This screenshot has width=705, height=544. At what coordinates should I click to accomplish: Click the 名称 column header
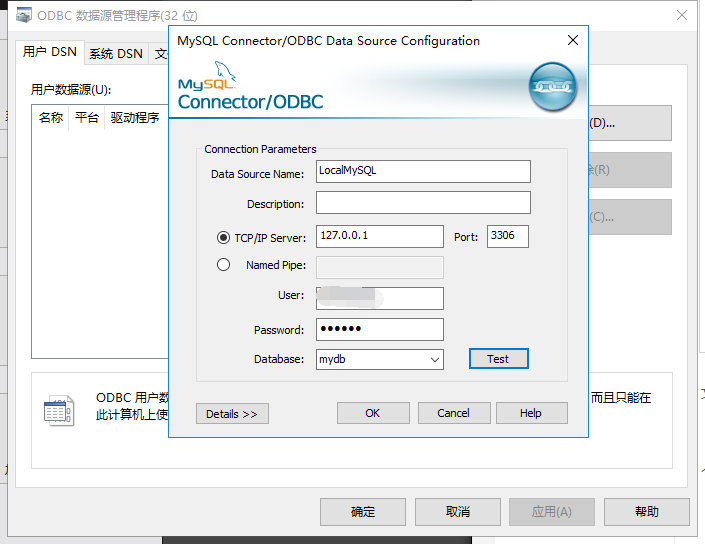pos(50,118)
